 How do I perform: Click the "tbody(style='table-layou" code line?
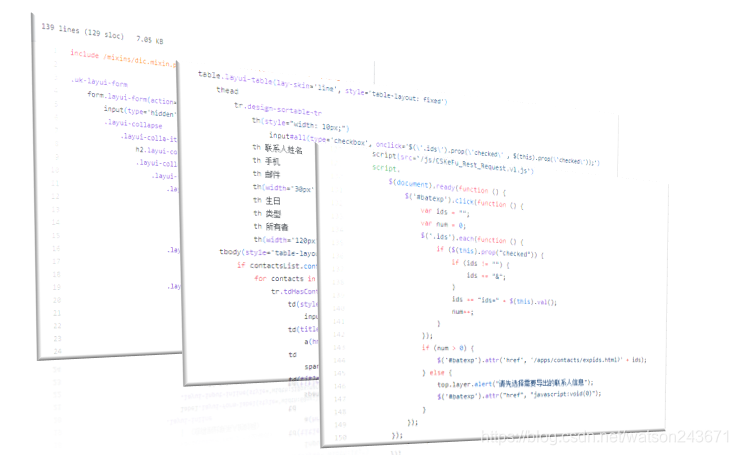tap(268, 253)
